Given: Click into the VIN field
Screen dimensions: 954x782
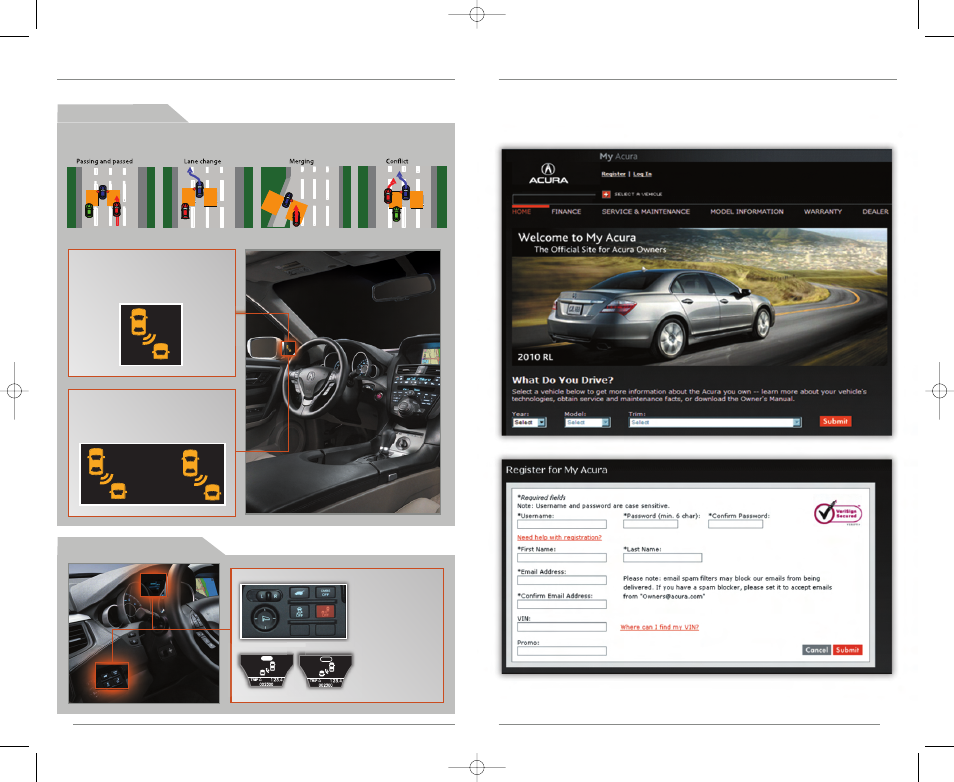Looking at the screenshot, I should point(562,627).
